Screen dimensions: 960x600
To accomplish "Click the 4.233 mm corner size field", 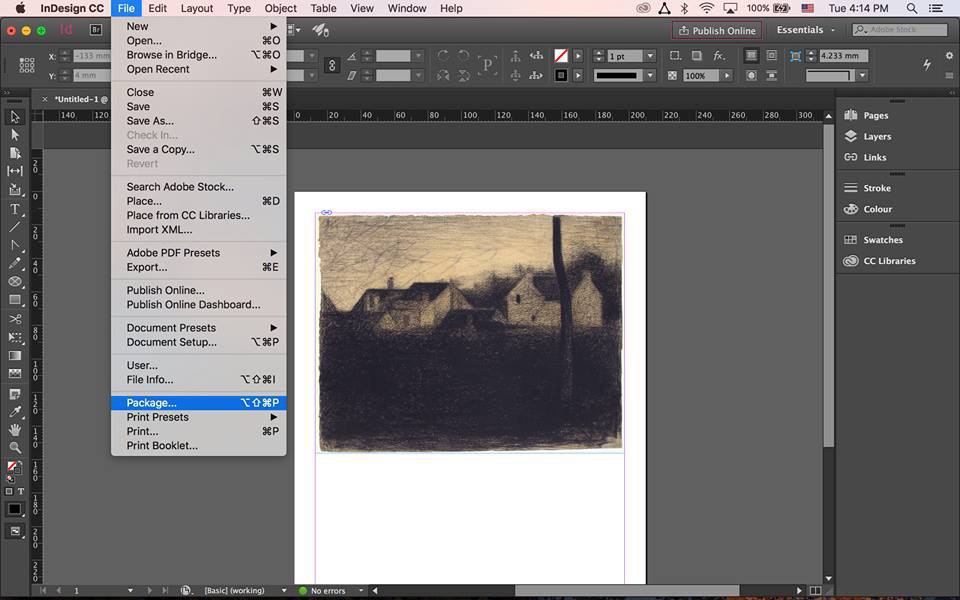I will pyautogui.click(x=843, y=56).
